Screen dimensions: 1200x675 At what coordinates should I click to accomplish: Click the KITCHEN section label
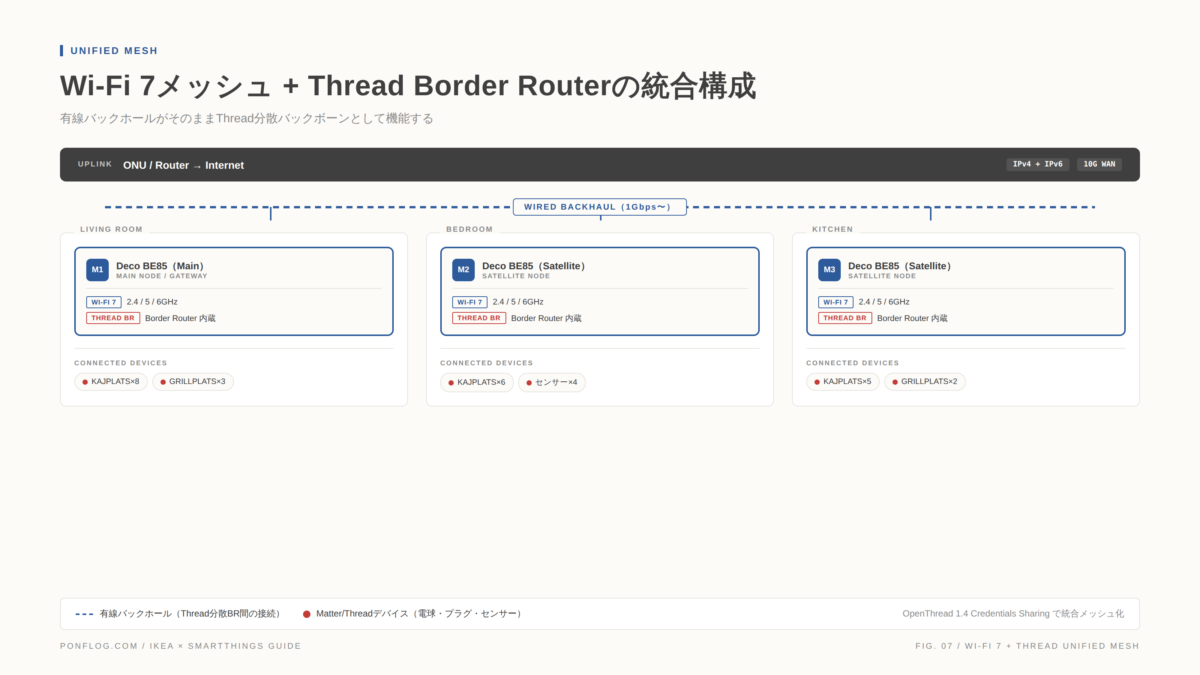833,229
